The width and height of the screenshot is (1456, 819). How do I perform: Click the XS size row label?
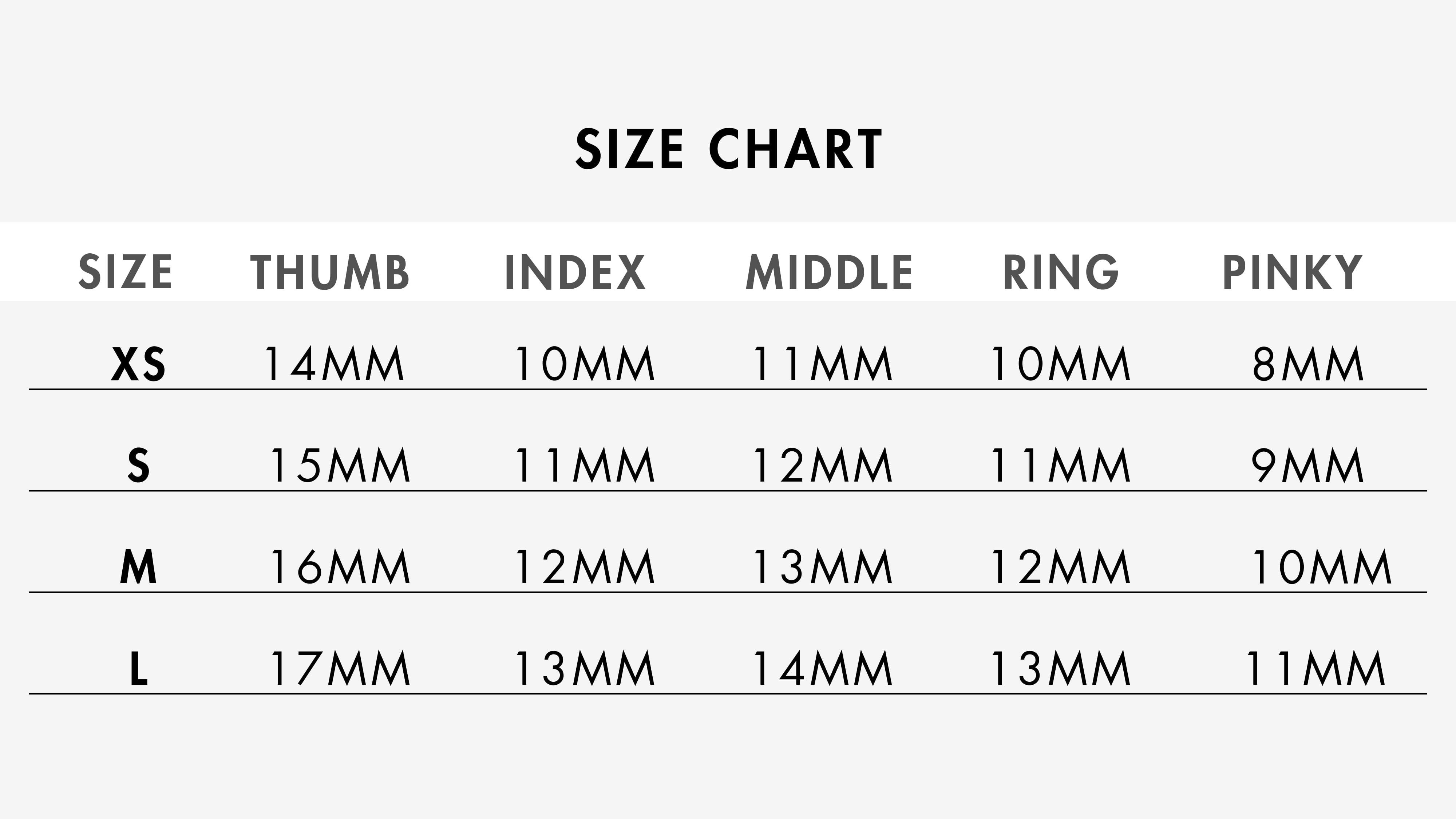[x=138, y=365]
